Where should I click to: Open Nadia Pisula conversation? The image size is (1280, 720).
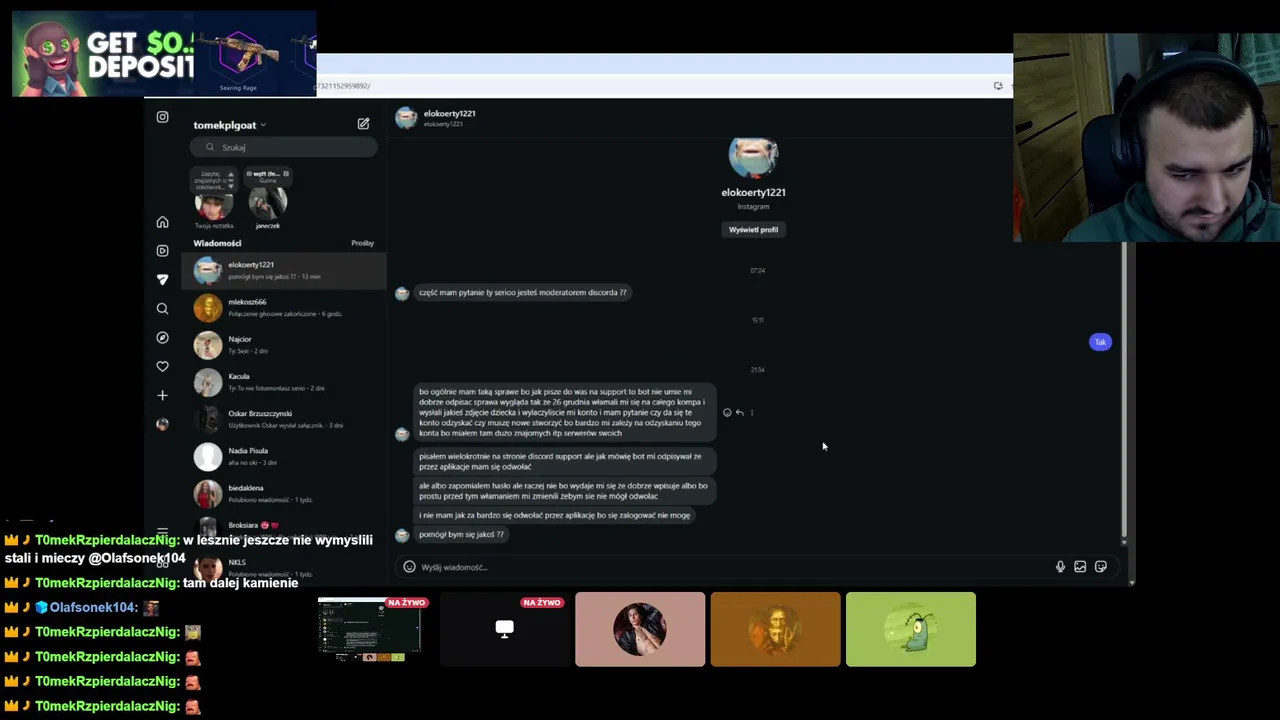(x=284, y=456)
